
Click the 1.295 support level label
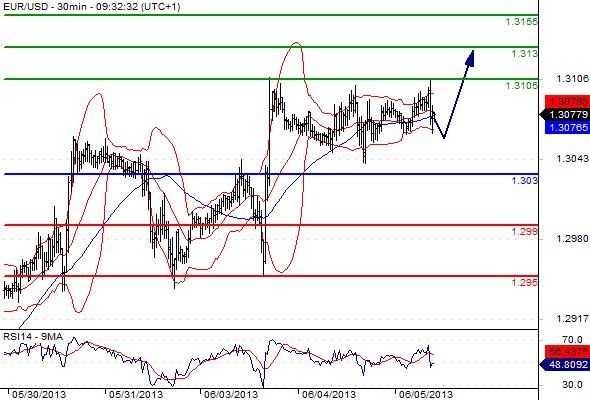coord(525,283)
